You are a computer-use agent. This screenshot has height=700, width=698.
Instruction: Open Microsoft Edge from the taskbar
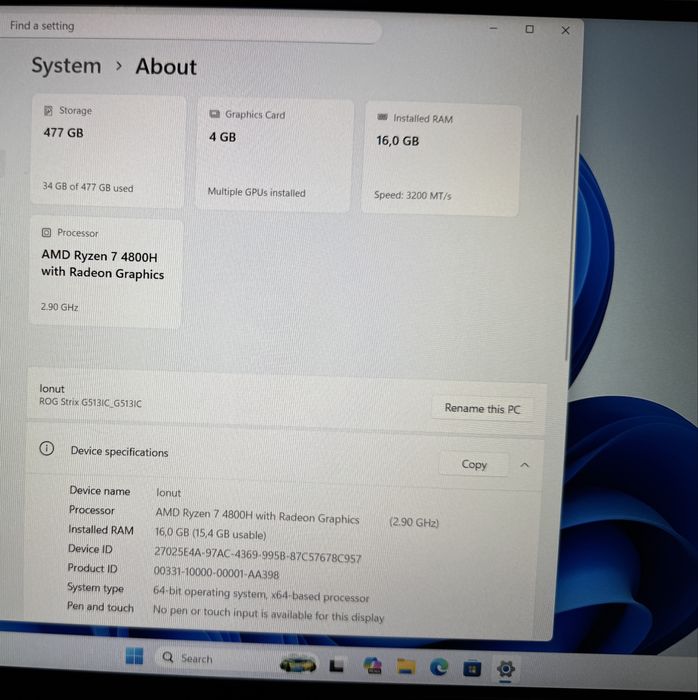pyautogui.click(x=439, y=667)
